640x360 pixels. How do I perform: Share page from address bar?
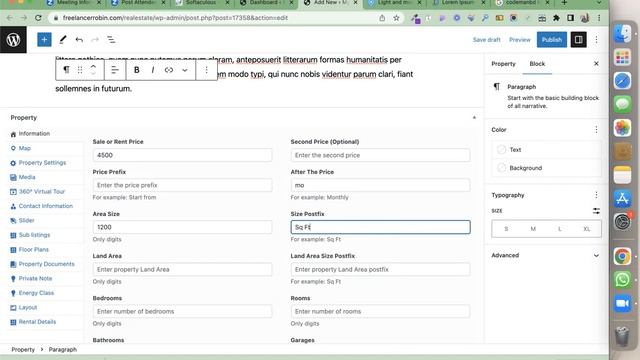(x=382, y=18)
